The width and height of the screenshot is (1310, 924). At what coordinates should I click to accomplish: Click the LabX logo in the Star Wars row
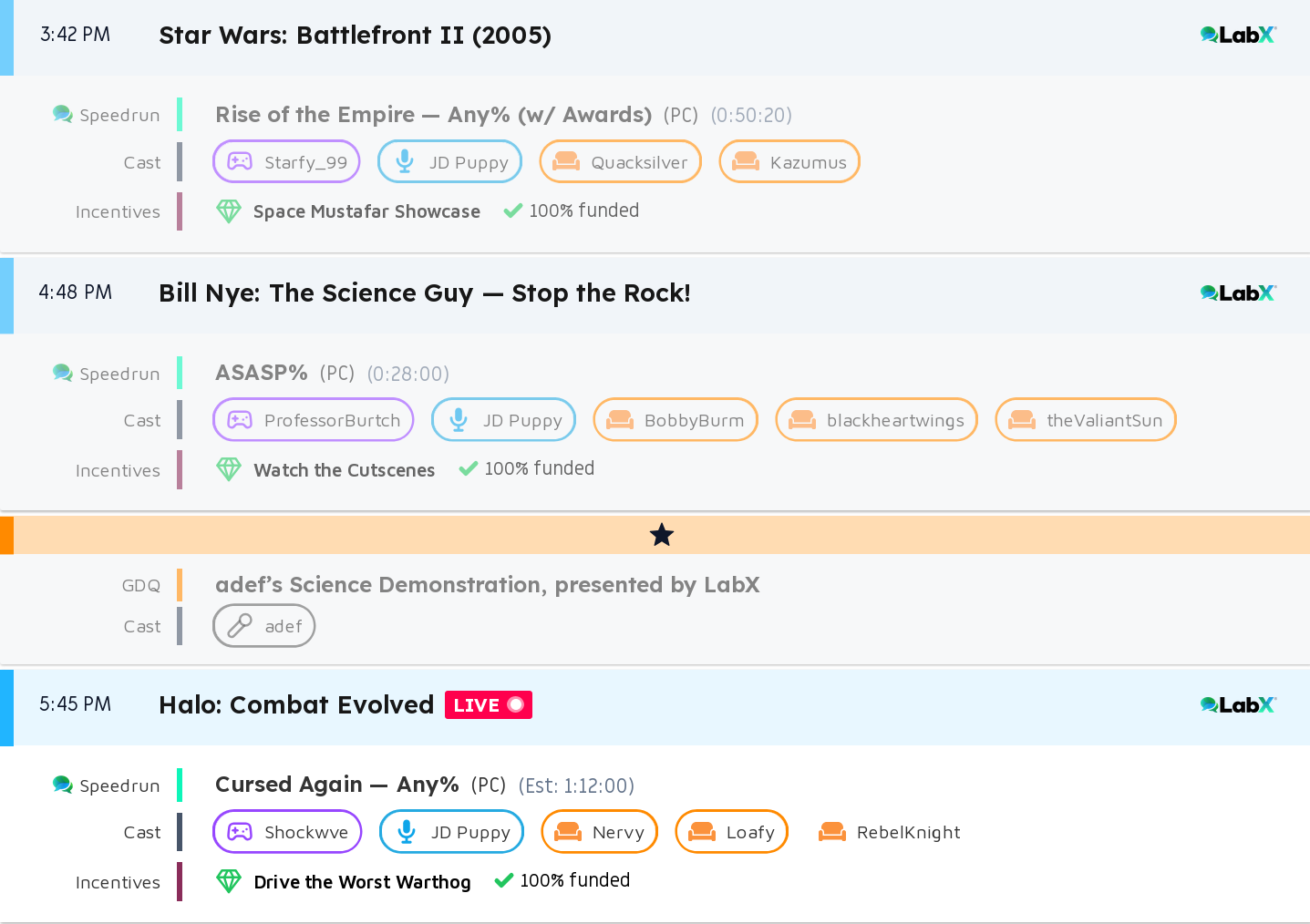[x=1238, y=36]
